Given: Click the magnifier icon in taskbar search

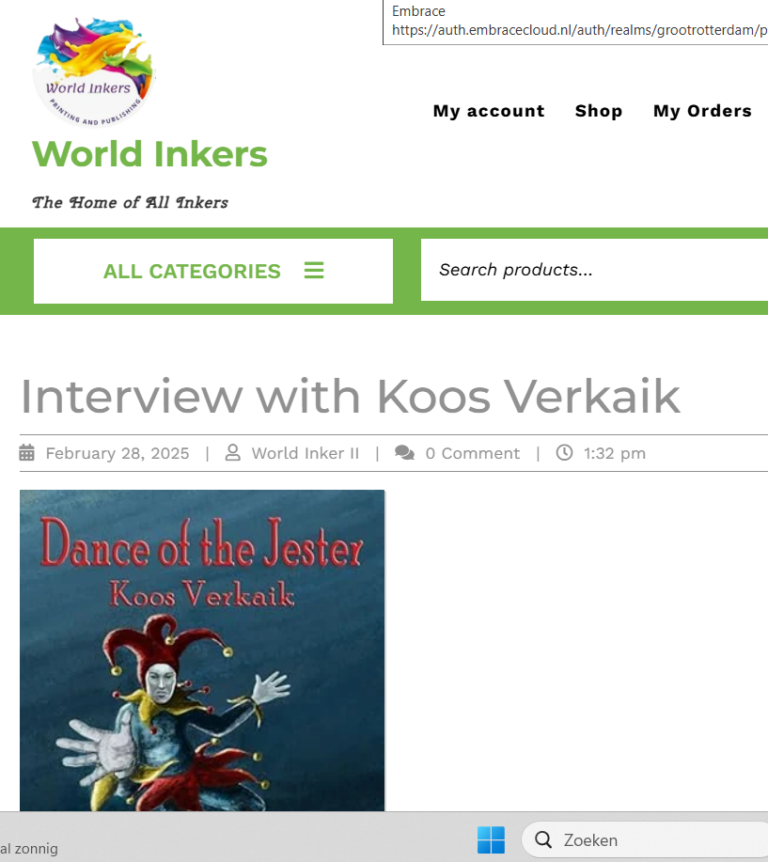Looking at the screenshot, I should [x=543, y=840].
